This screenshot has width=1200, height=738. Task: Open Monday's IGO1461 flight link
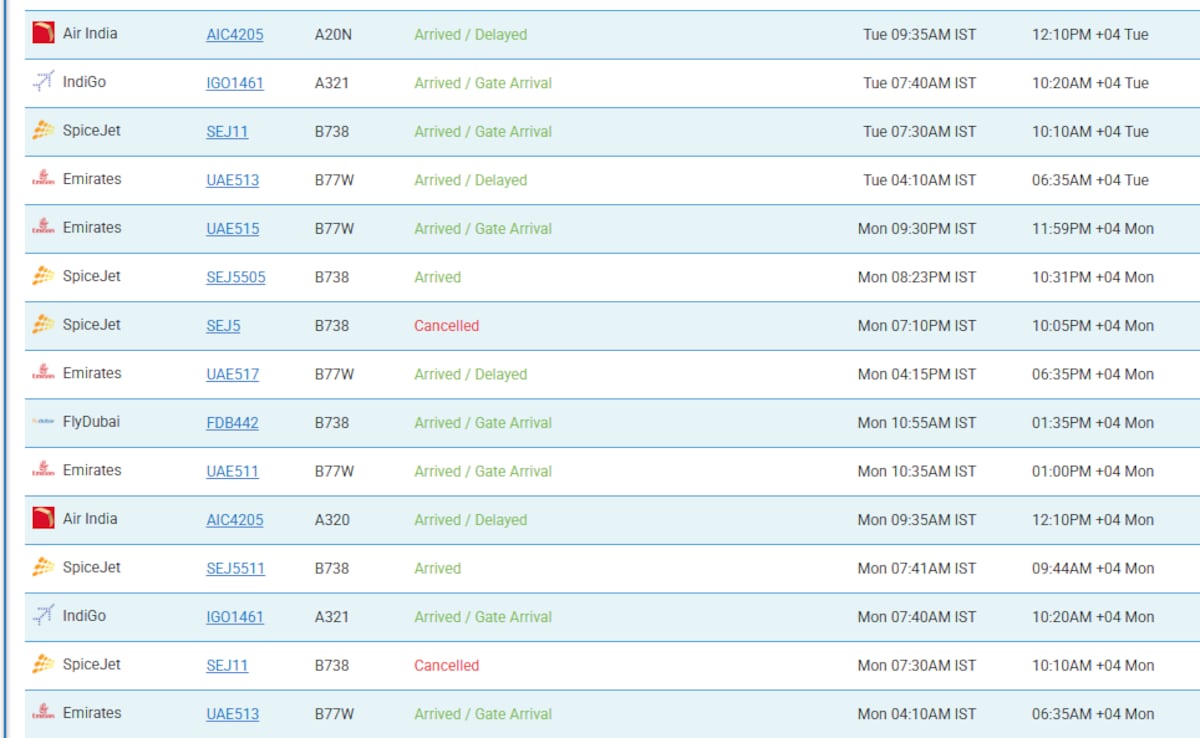click(x=235, y=617)
